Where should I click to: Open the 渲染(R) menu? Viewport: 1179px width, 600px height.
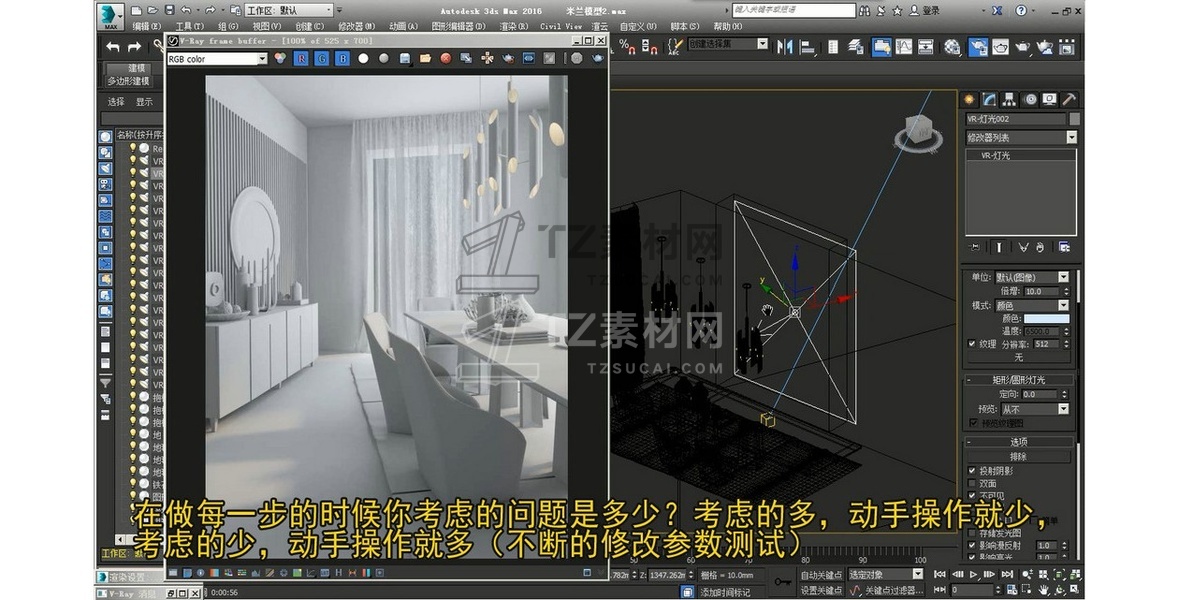(514, 26)
